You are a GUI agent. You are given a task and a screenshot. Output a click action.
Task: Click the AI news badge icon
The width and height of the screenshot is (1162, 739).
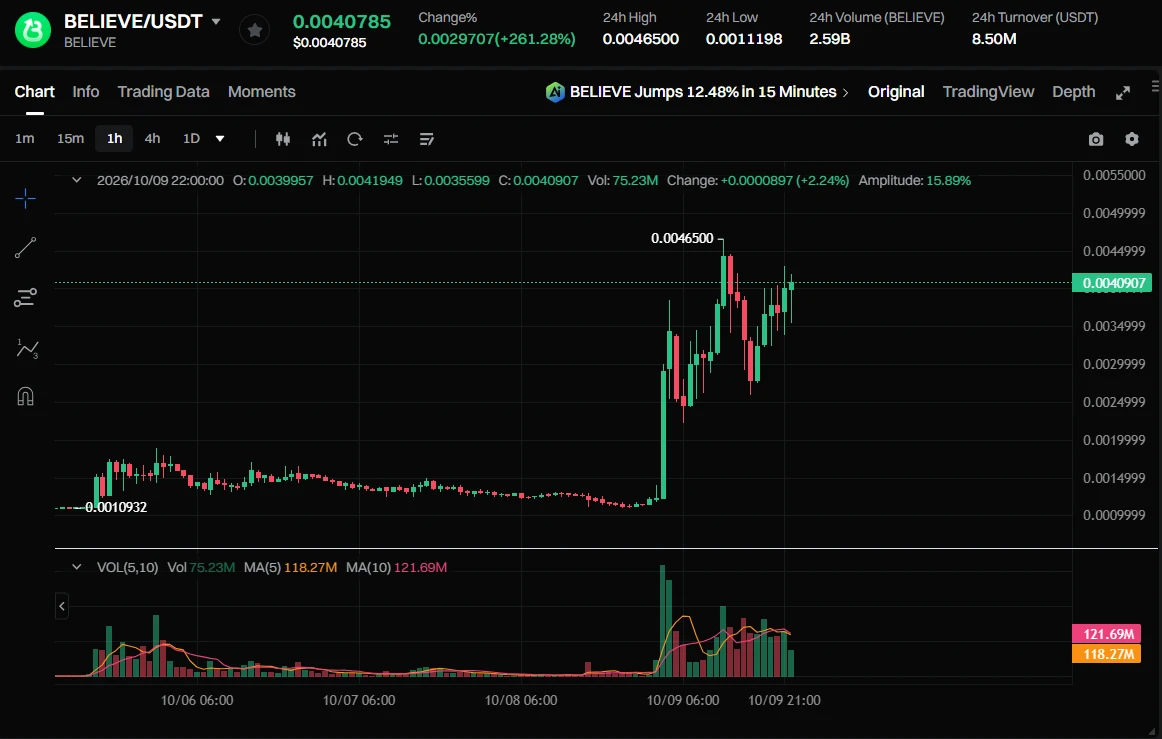point(555,92)
